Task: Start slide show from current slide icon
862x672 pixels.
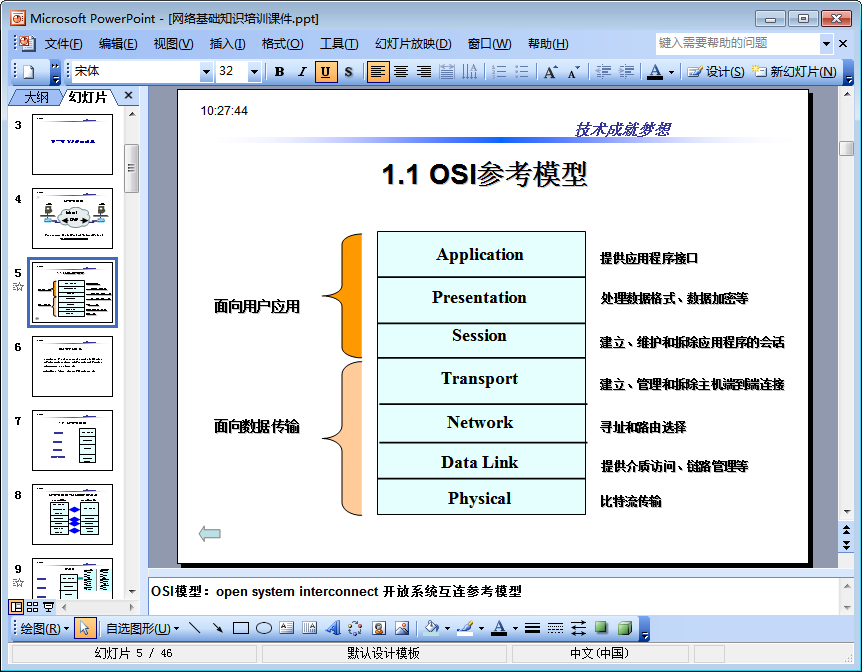Action: point(48,607)
